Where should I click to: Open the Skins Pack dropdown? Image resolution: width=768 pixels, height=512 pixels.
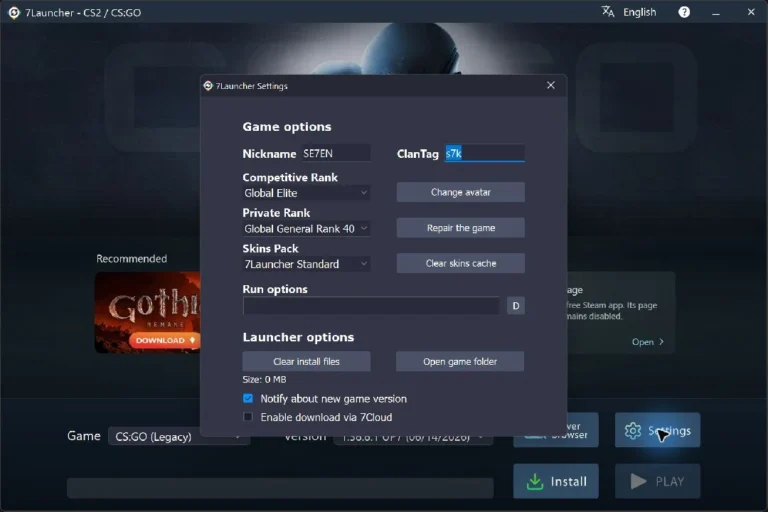tap(306, 264)
